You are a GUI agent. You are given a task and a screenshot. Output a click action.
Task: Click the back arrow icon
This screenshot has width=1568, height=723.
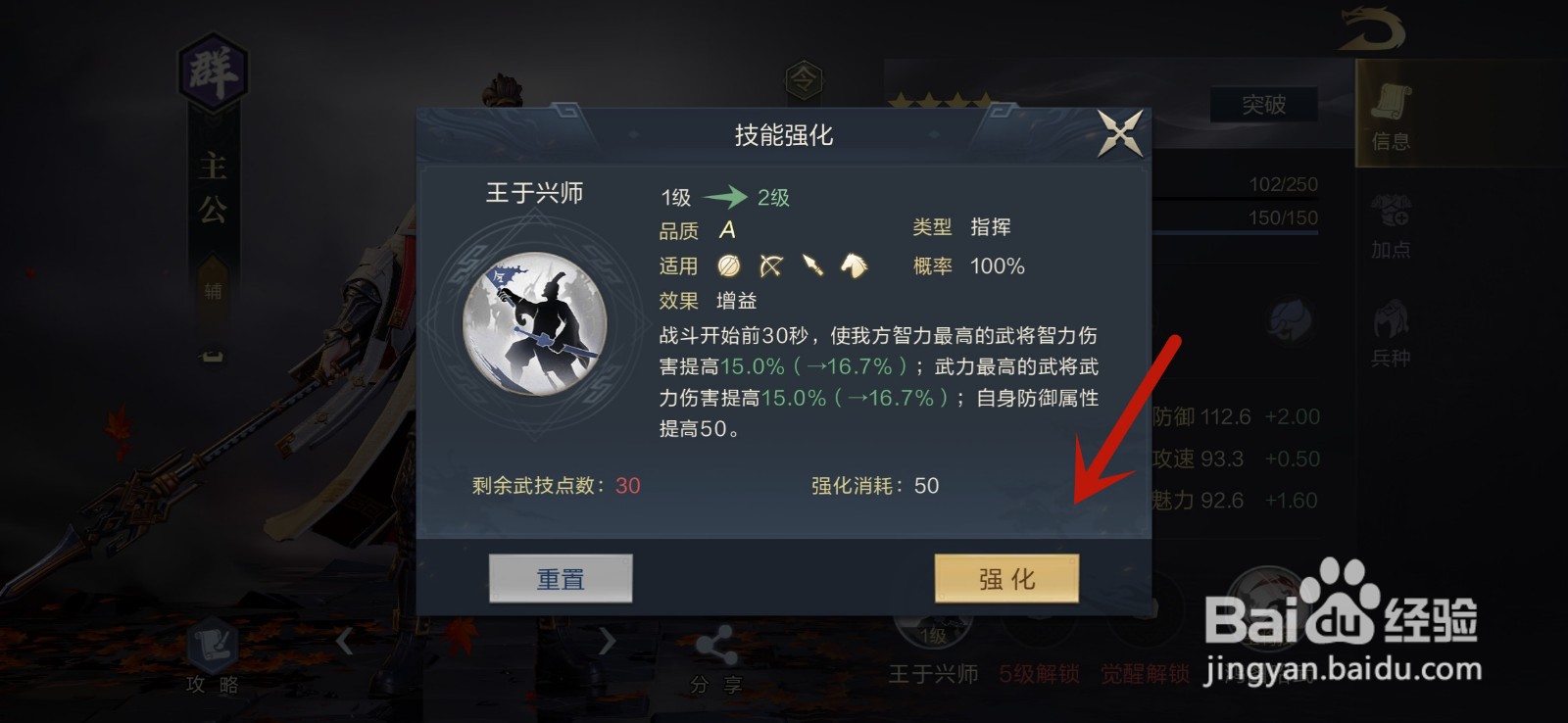[x=1372, y=27]
